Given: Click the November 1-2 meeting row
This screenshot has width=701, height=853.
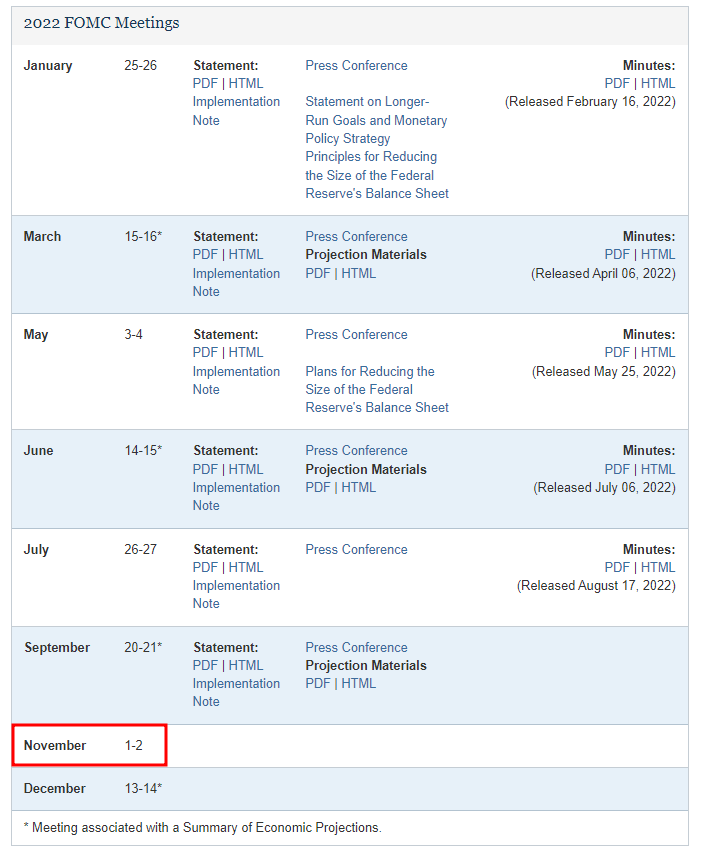Looking at the screenshot, I should [89, 746].
